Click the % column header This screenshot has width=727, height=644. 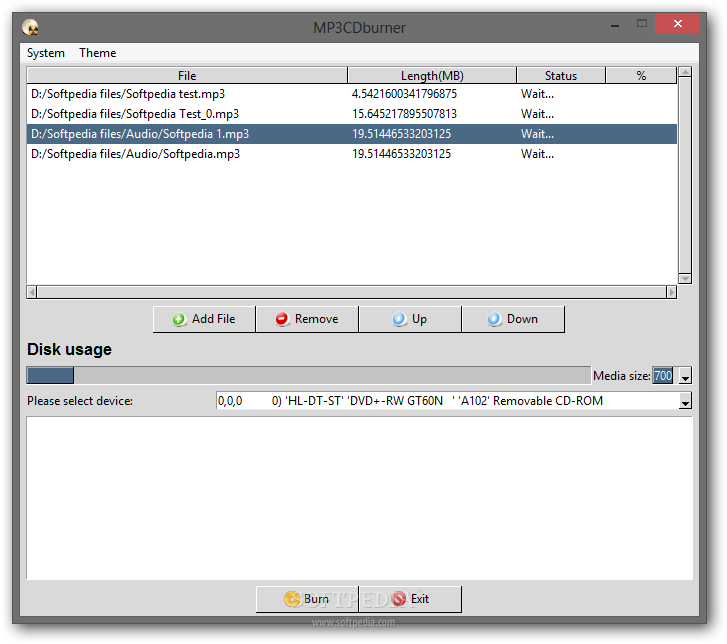click(641, 75)
